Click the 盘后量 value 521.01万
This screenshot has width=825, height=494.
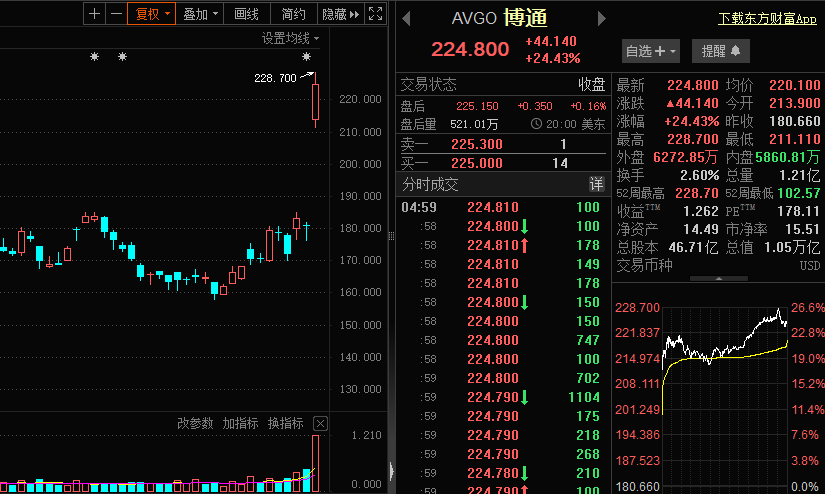tap(474, 124)
